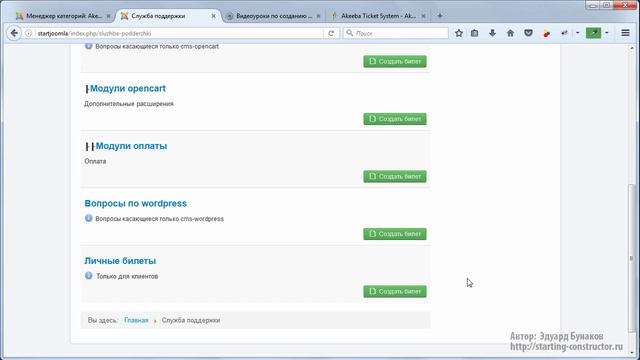
Task: Create ticket in cms-opencart category
Action: click(x=395, y=62)
